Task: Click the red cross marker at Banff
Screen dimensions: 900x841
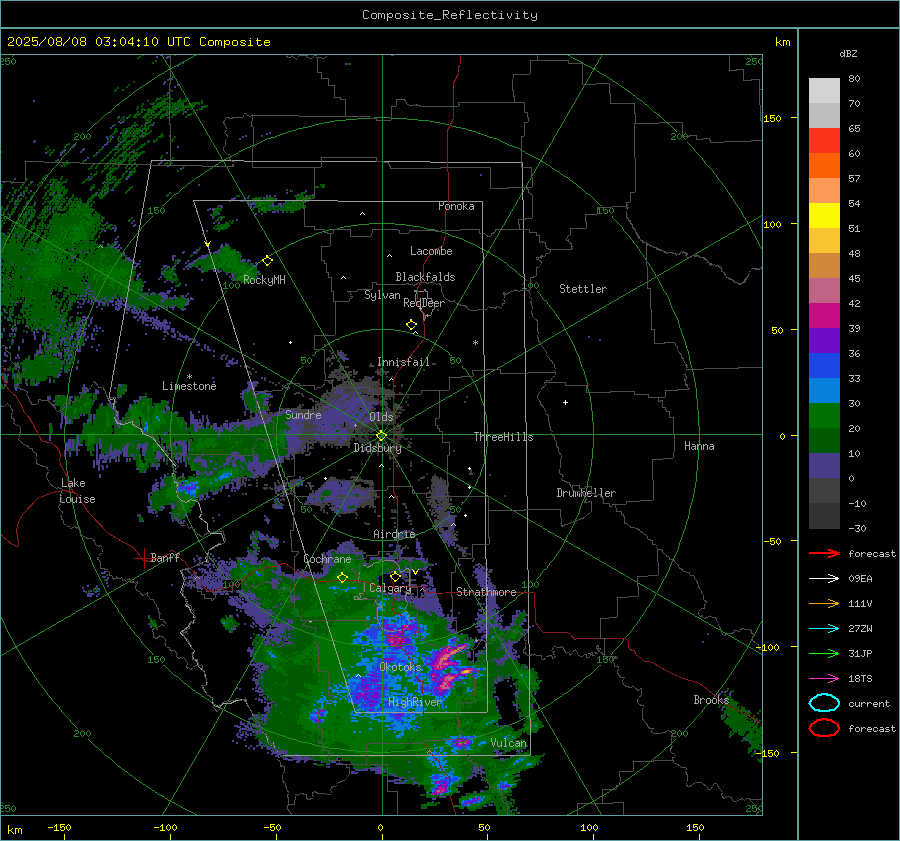Action: click(143, 558)
